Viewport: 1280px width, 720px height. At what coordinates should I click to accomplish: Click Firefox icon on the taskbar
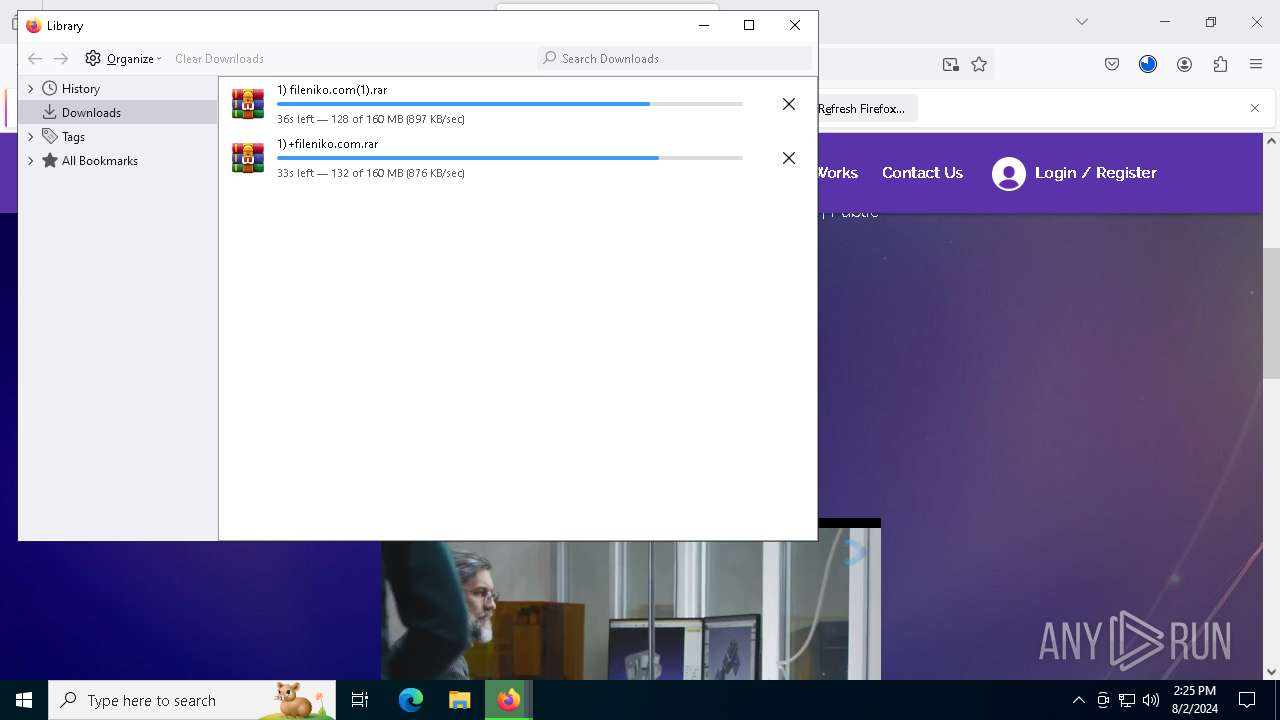click(509, 700)
